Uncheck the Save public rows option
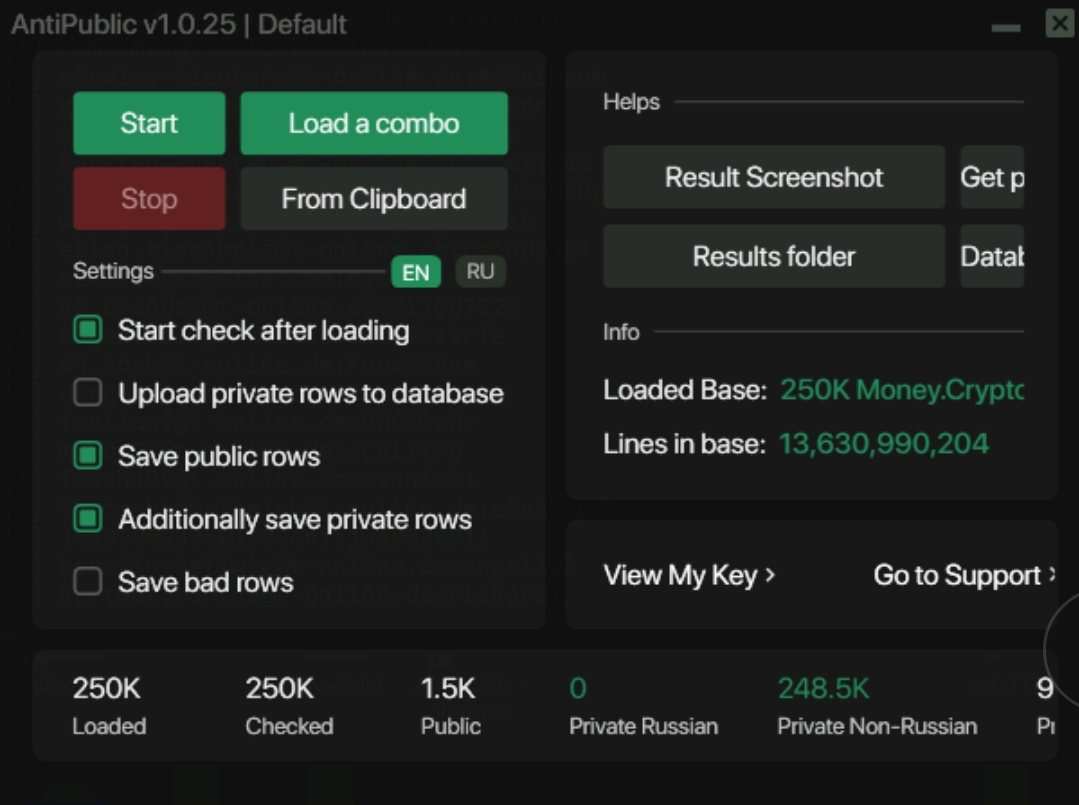1079x805 pixels. (88, 456)
